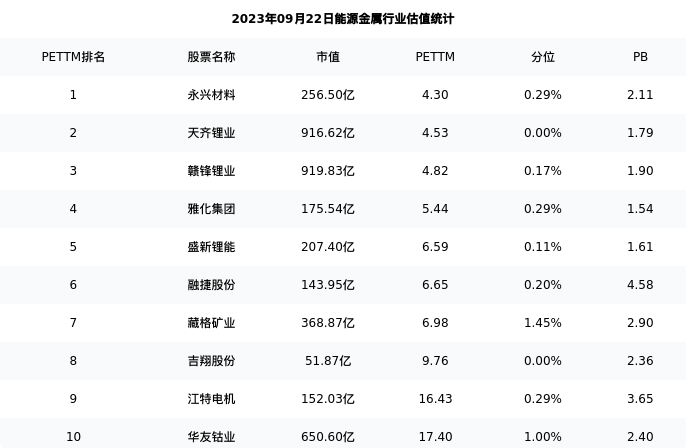Click on the stock 赣锋锂业

211,171
